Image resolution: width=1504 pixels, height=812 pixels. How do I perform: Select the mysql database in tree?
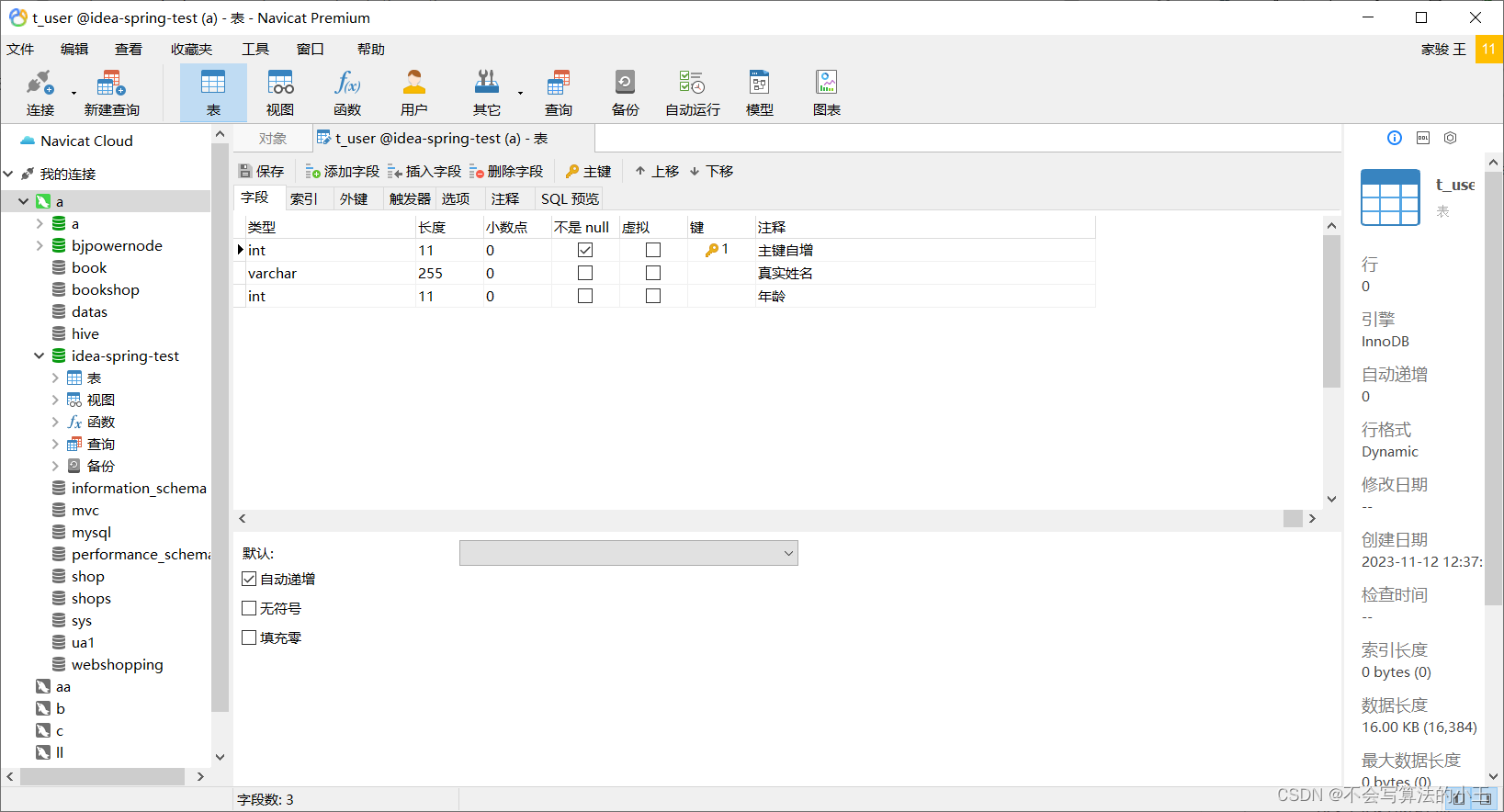coord(91,532)
